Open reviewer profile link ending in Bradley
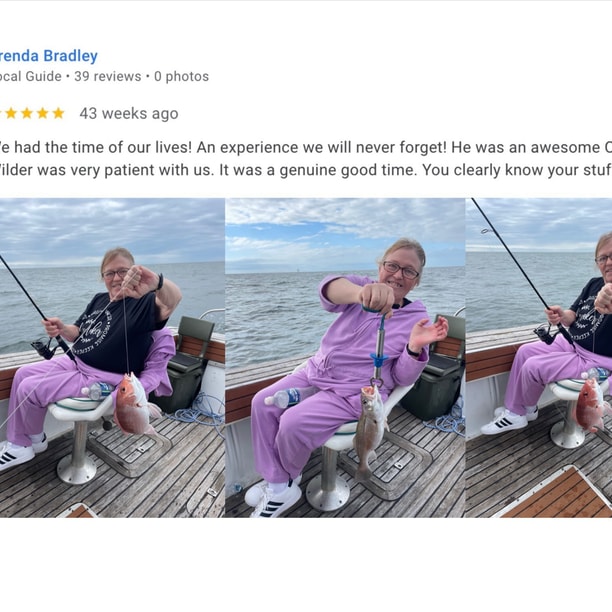 click(48, 56)
